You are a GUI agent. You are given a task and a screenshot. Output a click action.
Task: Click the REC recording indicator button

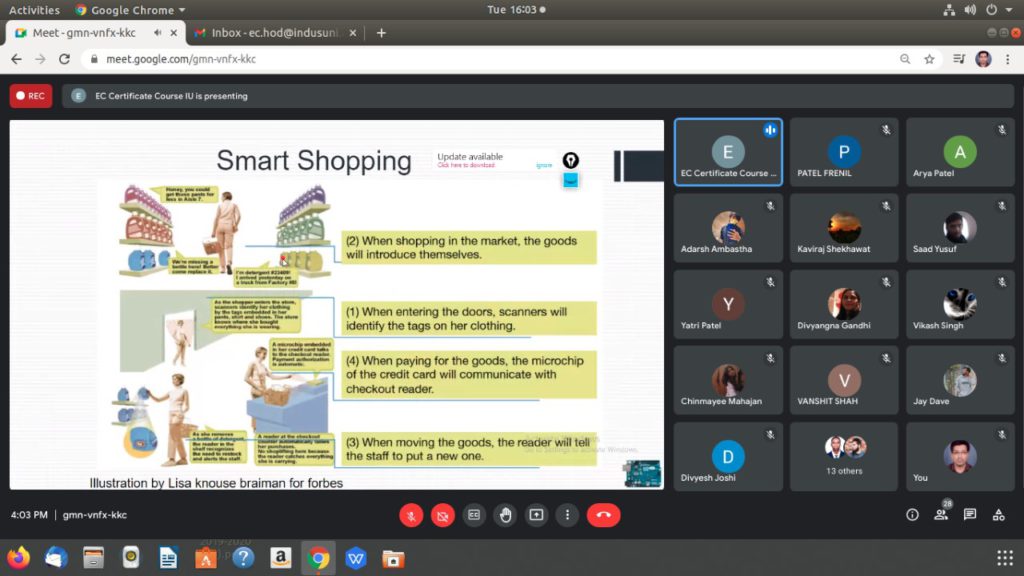point(31,96)
